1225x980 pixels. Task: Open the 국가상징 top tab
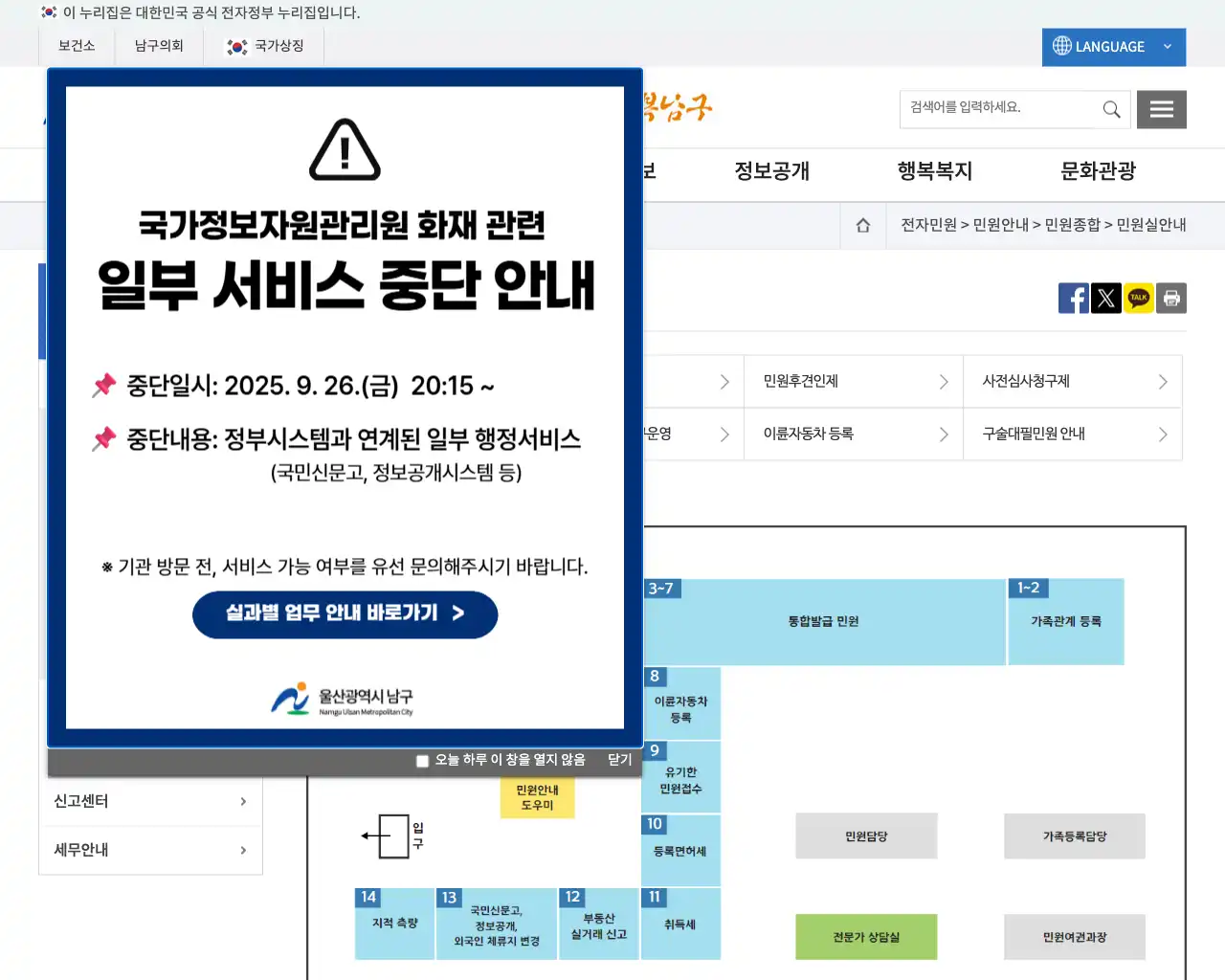click(264, 46)
